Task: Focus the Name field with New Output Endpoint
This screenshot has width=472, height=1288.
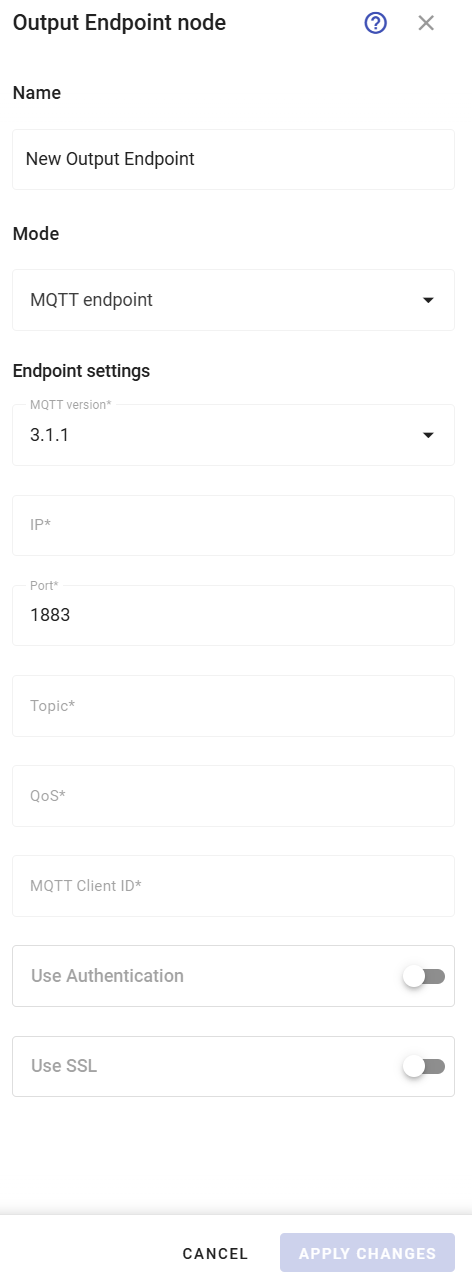Action: click(233, 159)
